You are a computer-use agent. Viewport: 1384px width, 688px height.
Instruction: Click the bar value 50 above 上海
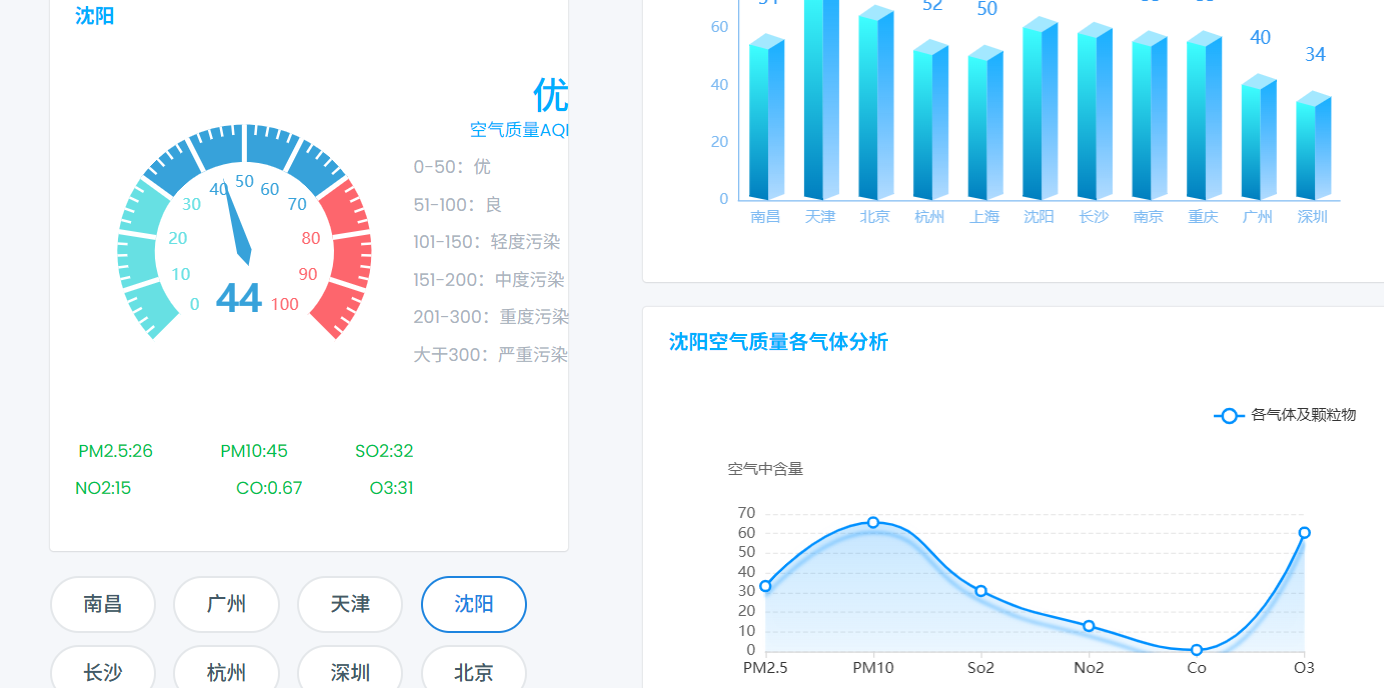[x=986, y=9]
